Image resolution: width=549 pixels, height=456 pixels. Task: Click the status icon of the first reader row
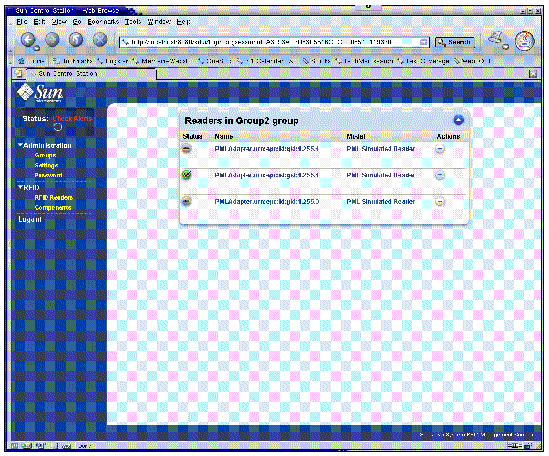coord(187,149)
